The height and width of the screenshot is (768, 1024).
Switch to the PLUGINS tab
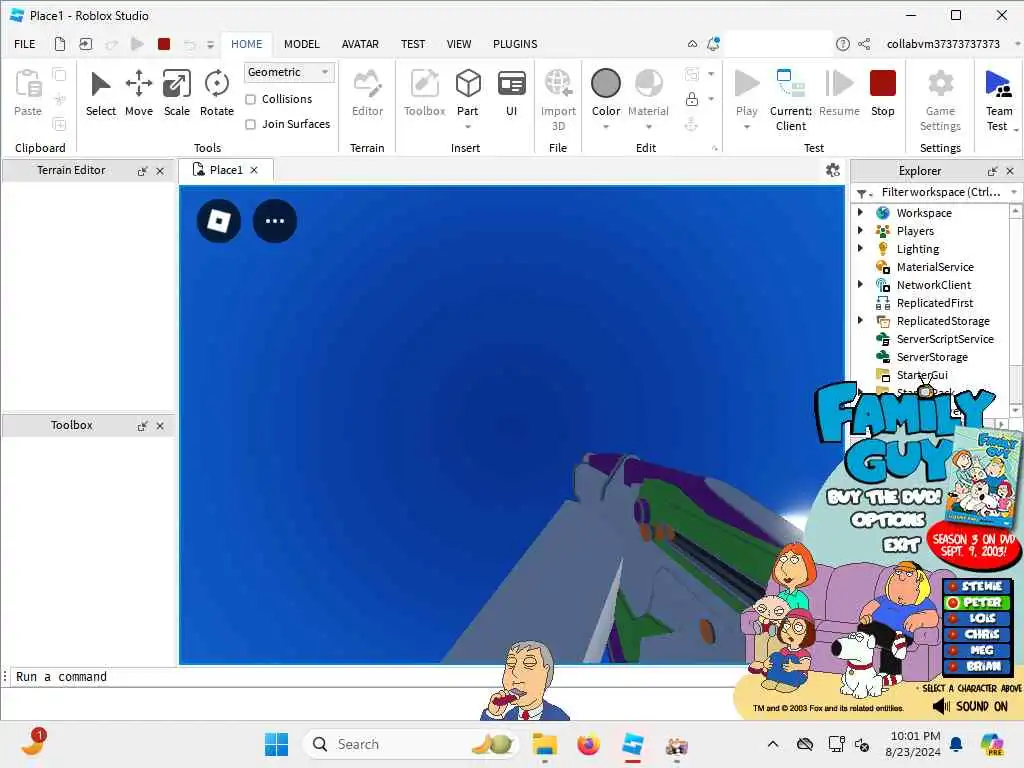(515, 44)
